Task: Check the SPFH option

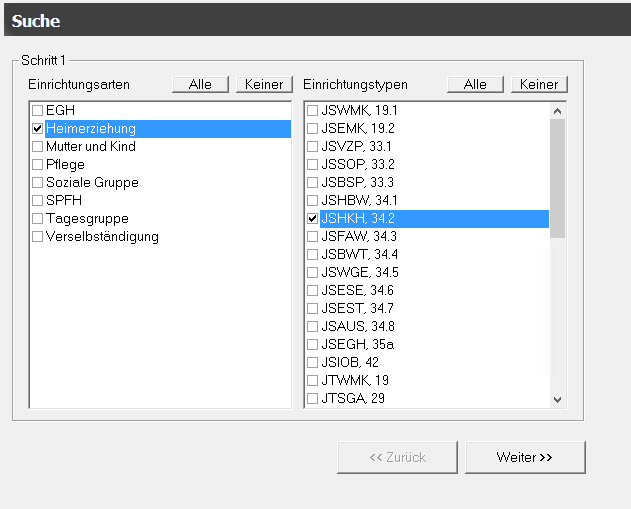Action: [x=37, y=201]
